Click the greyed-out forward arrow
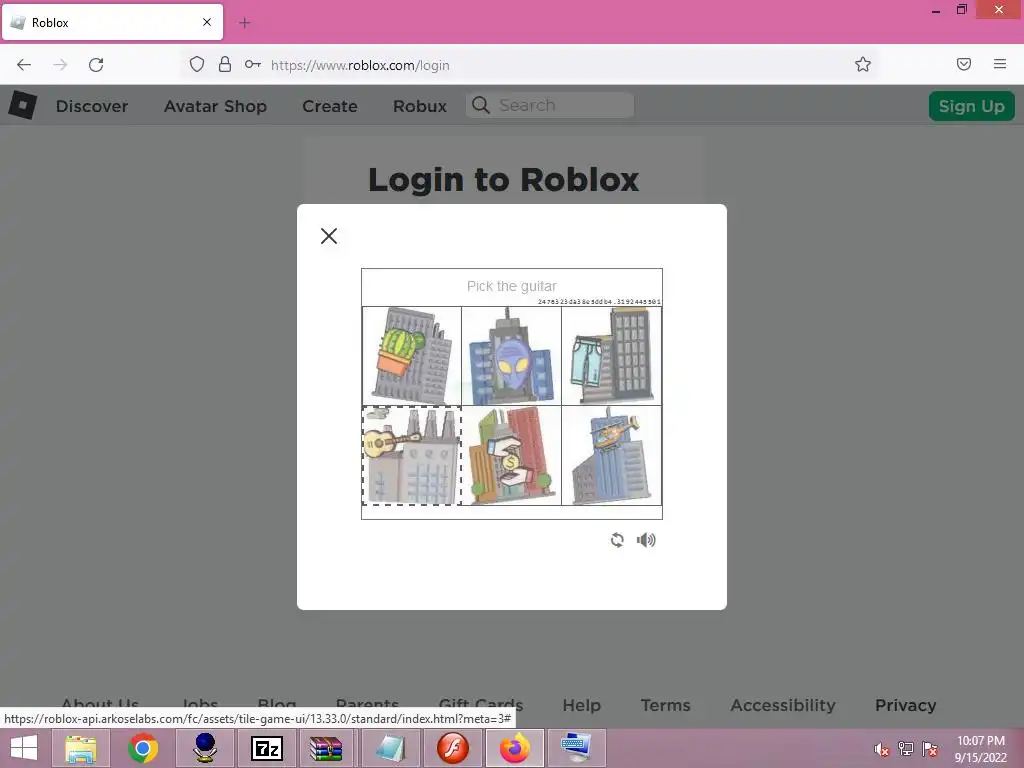Image resolution: width=1024 pixels, height=768 pixels. (x=60, y=65)
